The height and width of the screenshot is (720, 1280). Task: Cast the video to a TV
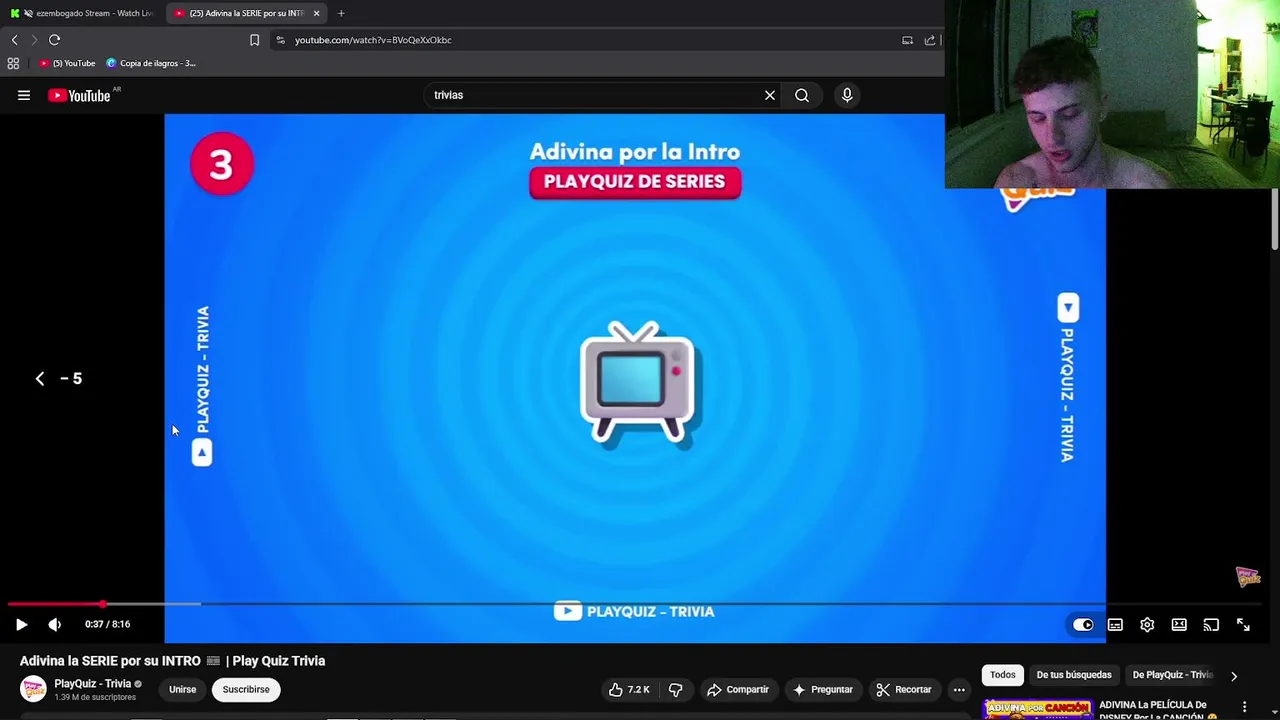pyautogui.click(x=1211, y=625)
